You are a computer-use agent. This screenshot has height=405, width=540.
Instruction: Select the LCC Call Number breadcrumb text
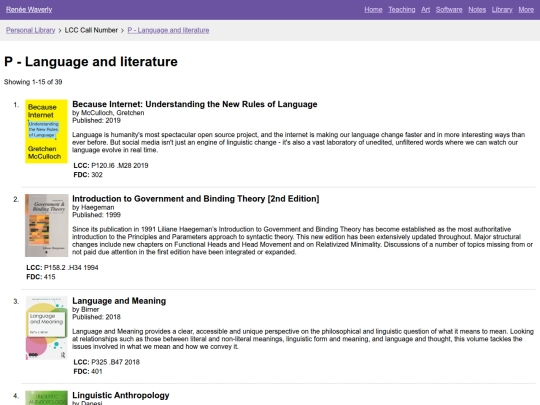click(91, 30)
